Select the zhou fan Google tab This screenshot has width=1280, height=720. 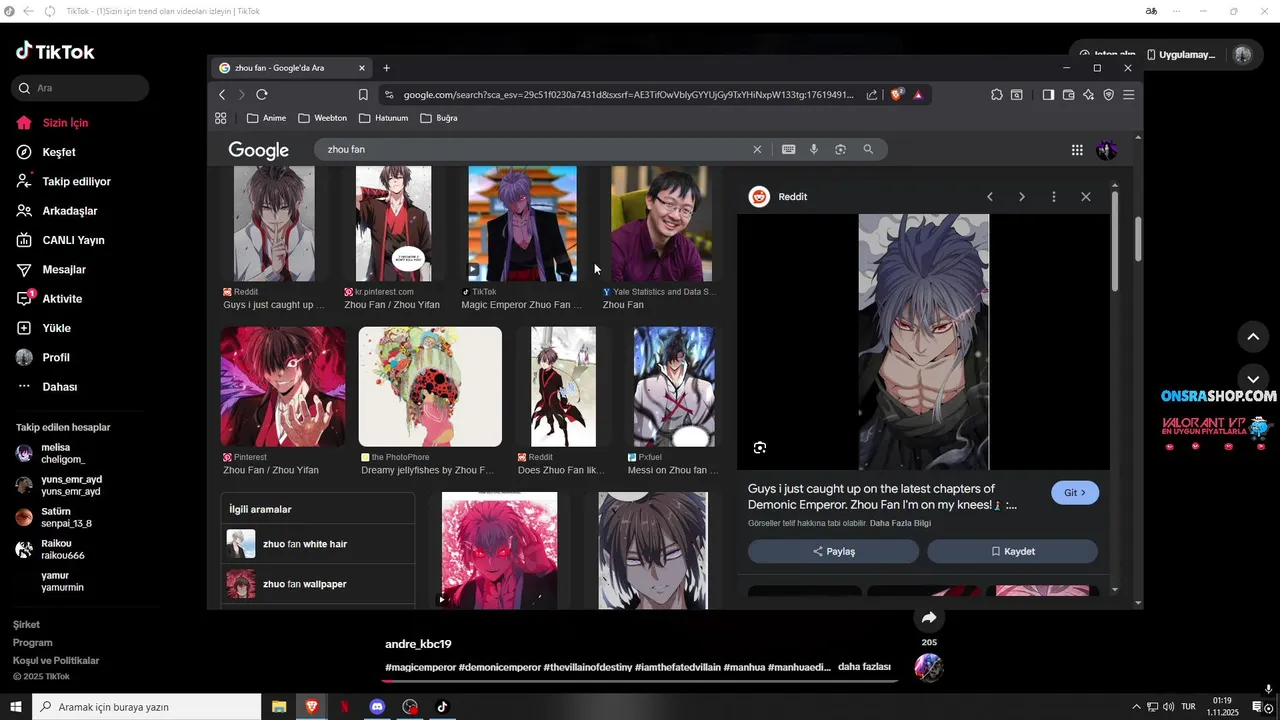(x=291, y=68)
